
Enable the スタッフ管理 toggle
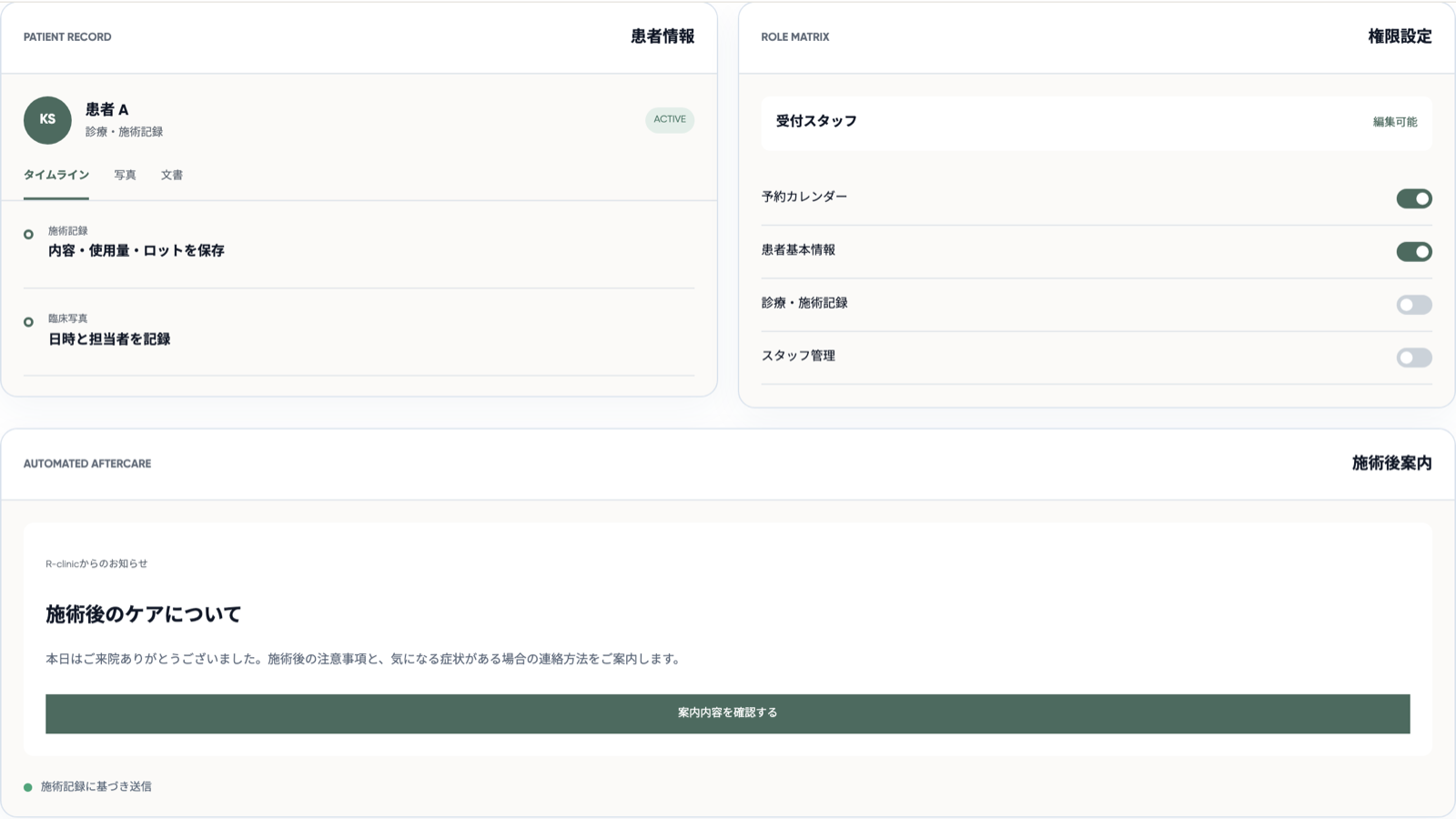tap(1414, 358)
